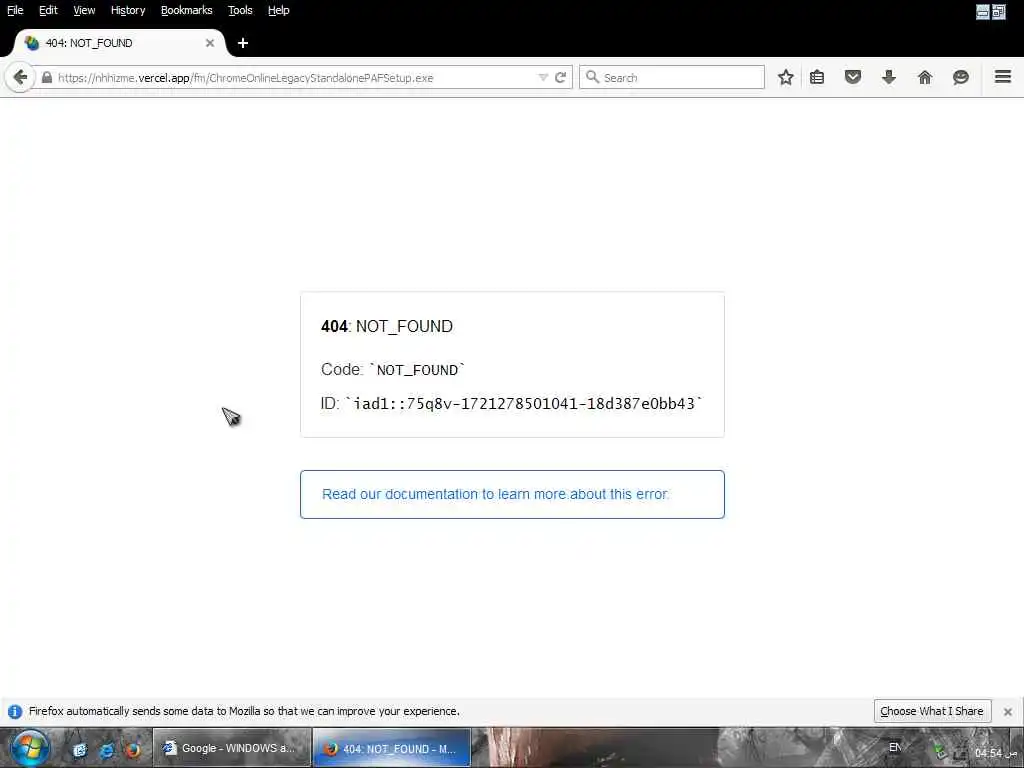Dismiss the Firefox data notification bar

[1008, 712]
